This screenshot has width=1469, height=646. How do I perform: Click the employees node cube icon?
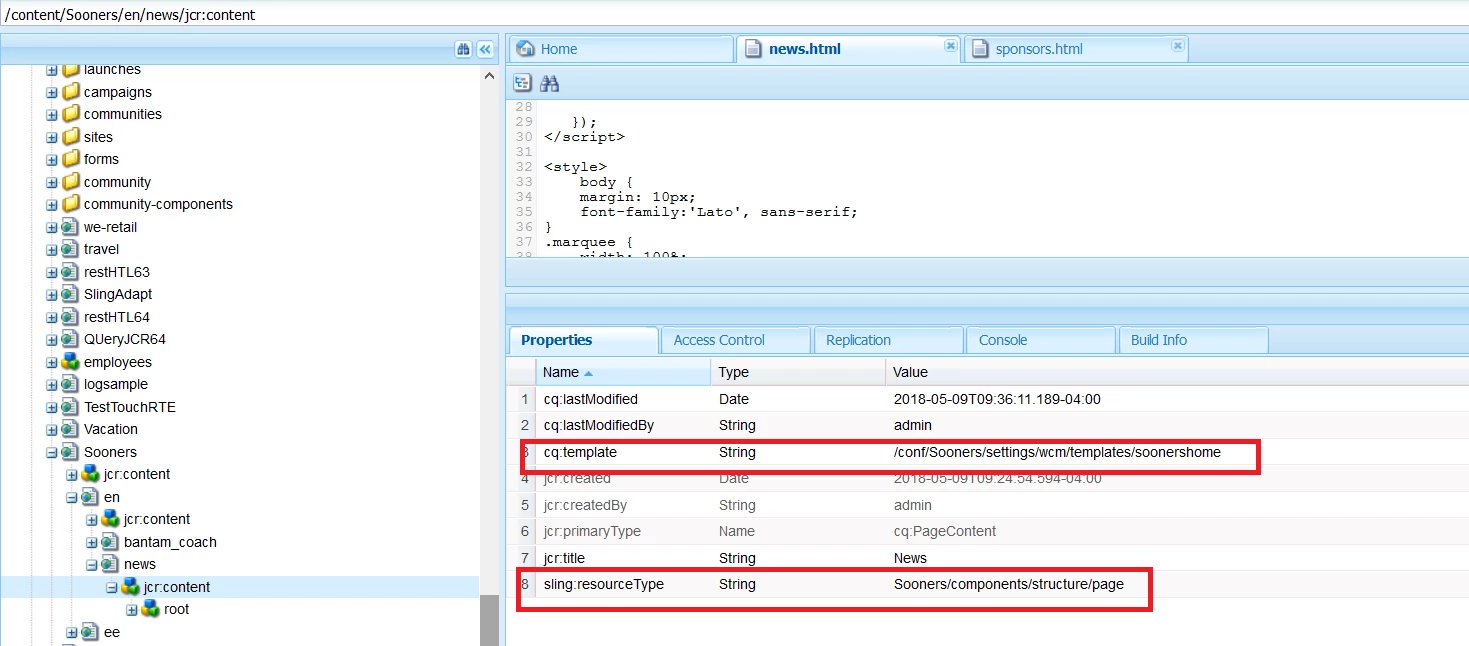point(70,362)
